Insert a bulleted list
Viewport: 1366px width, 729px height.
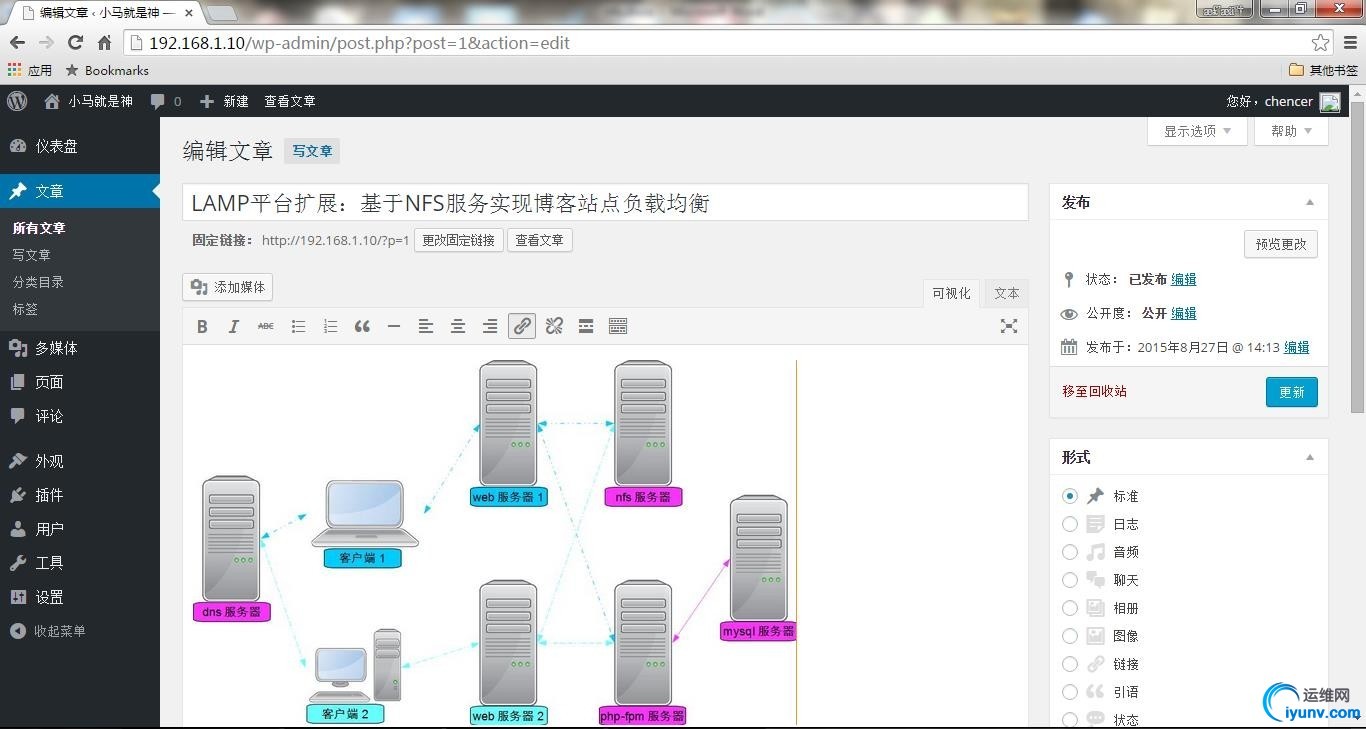point(298,326)
